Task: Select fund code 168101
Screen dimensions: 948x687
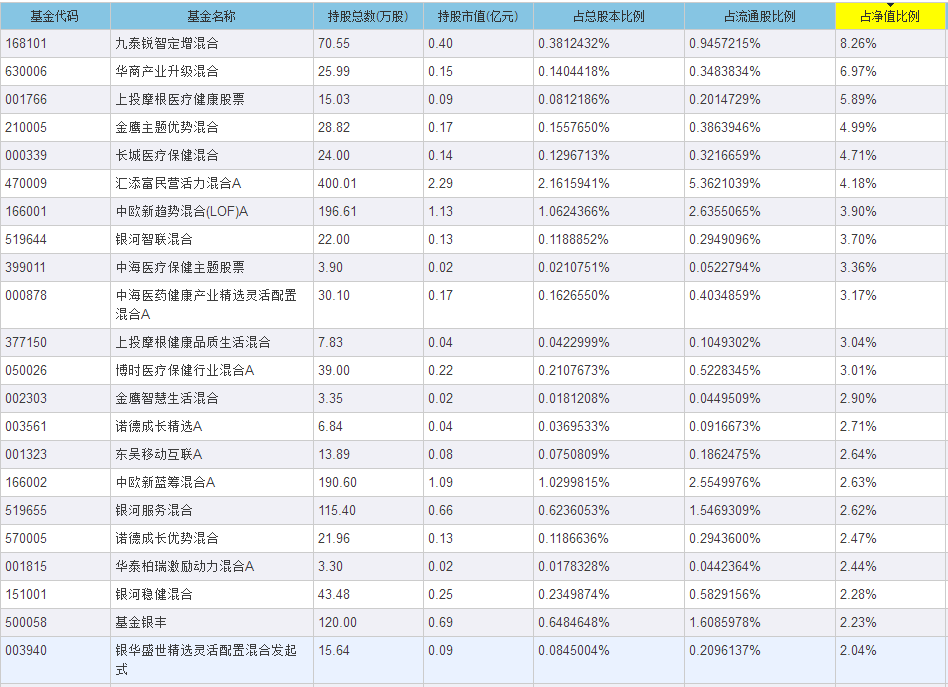Action: 26,44
